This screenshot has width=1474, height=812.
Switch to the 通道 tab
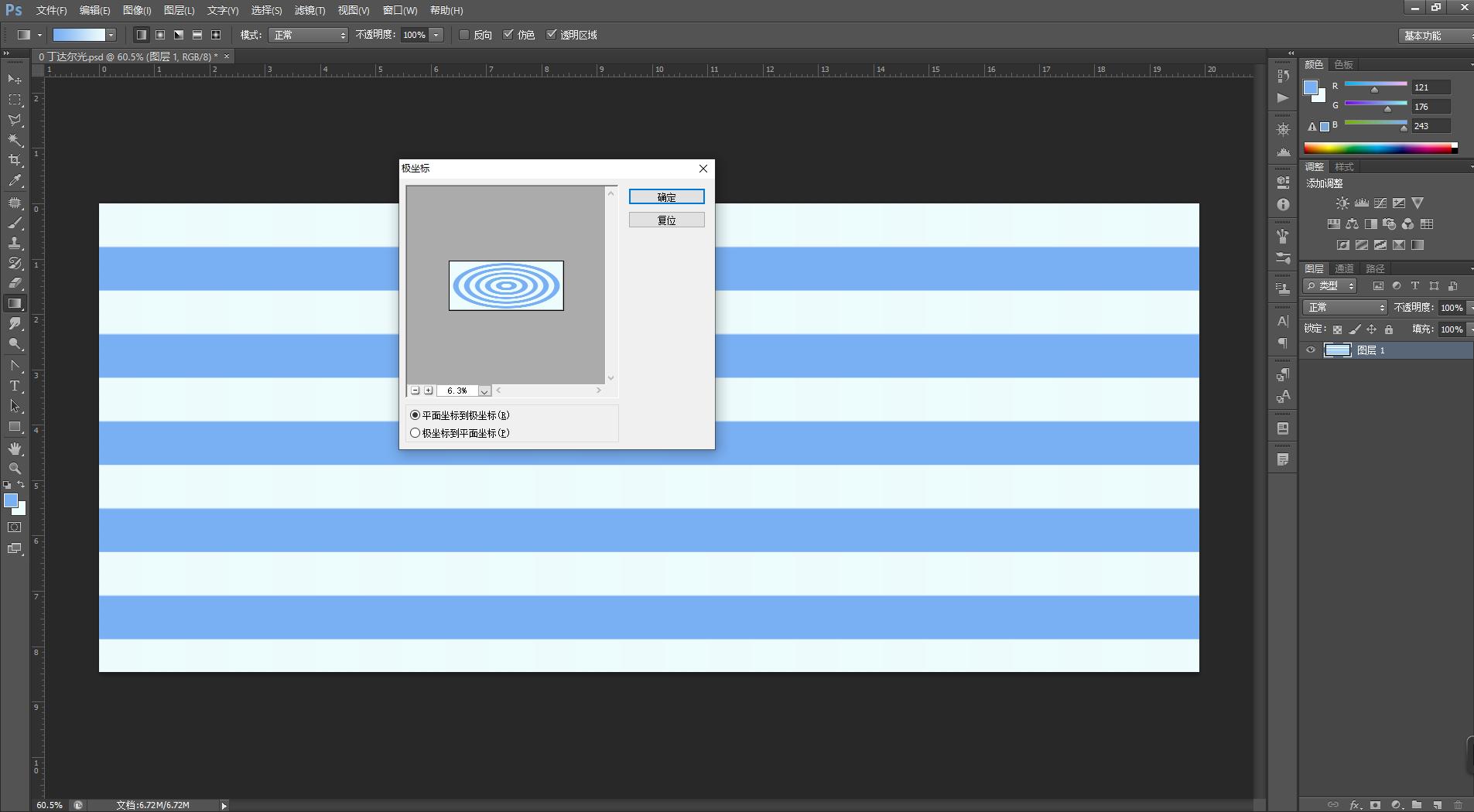pos(1344,268)
